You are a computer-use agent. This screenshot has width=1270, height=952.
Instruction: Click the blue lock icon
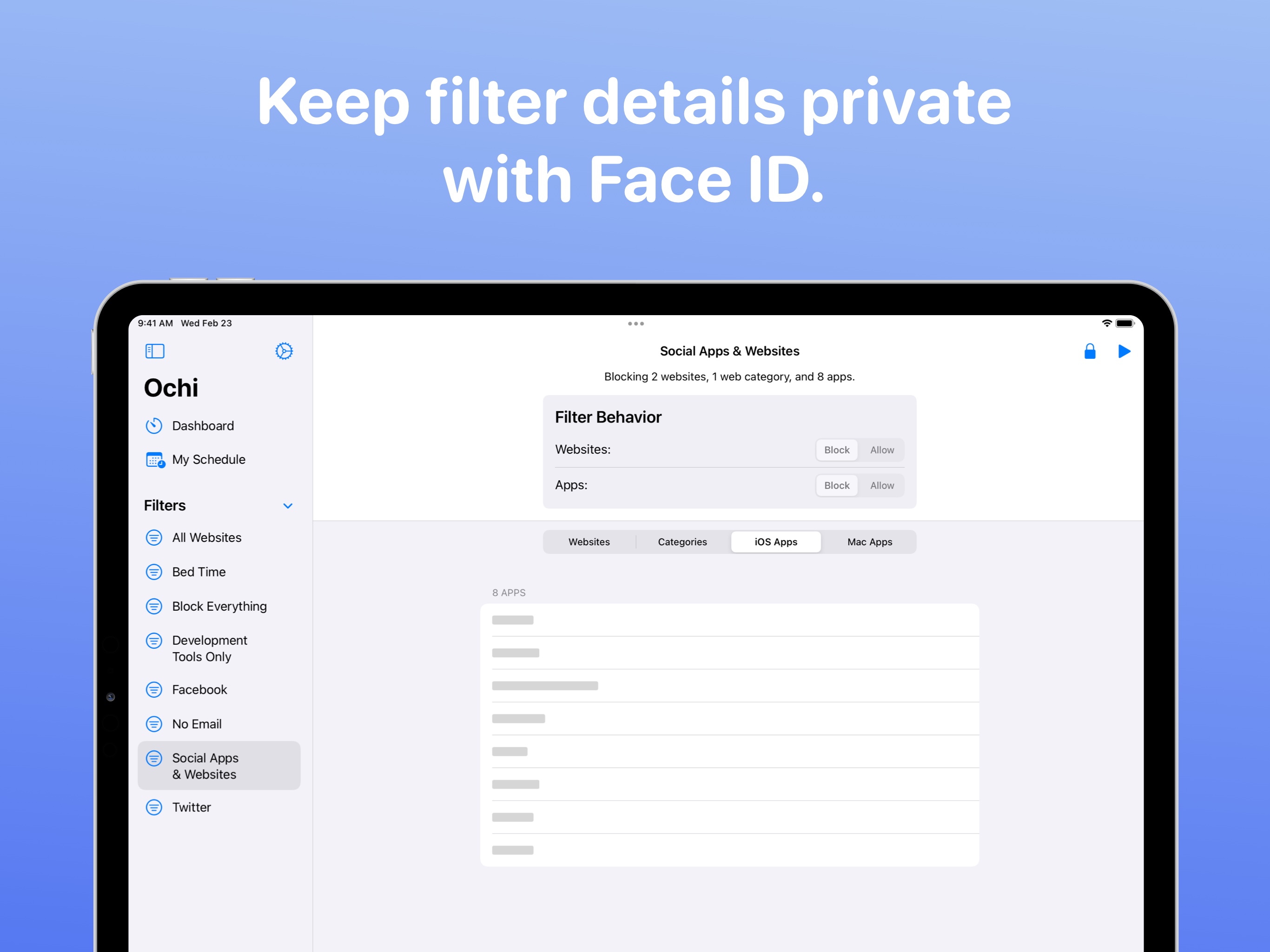(1089, 351)
